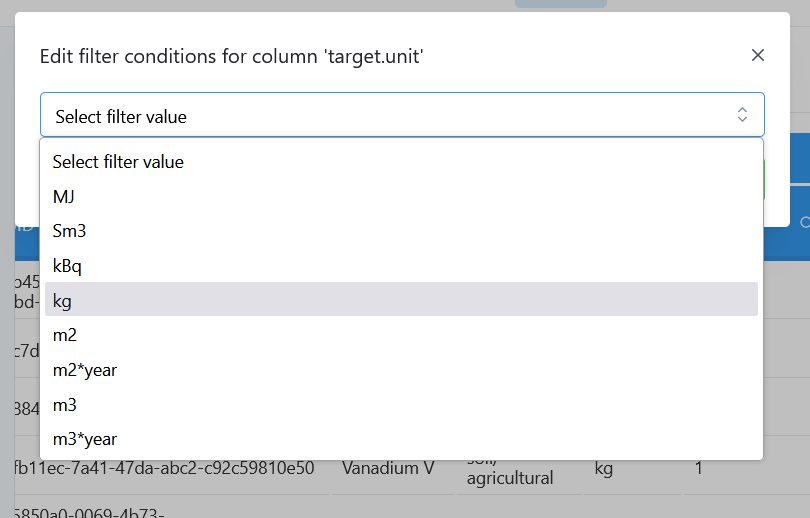Pick the m3*year option
Viewport: 810px width, 518px height.
pyautogui.click(x=401, y=439)
